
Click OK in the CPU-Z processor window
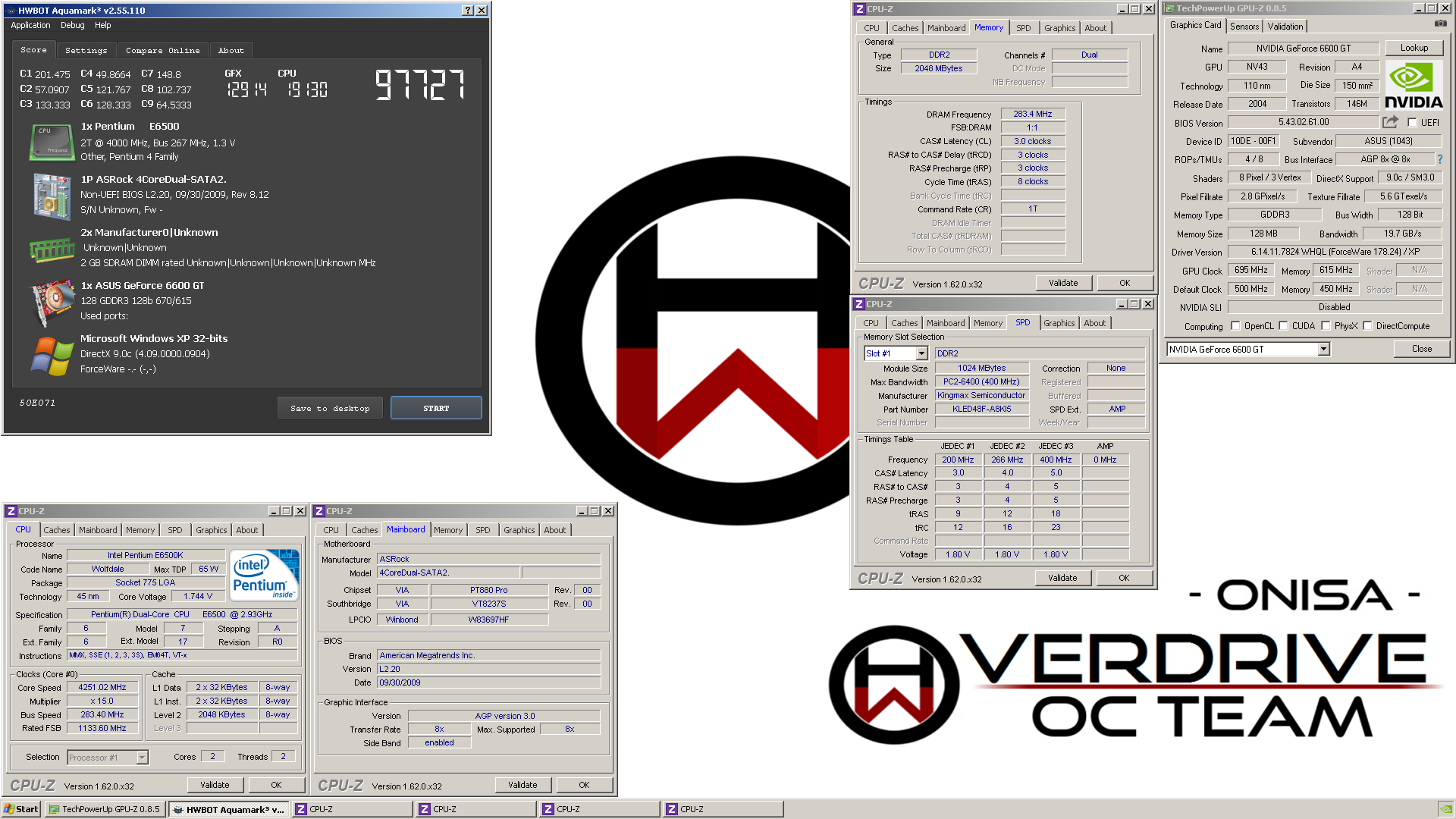pos(276,785)
